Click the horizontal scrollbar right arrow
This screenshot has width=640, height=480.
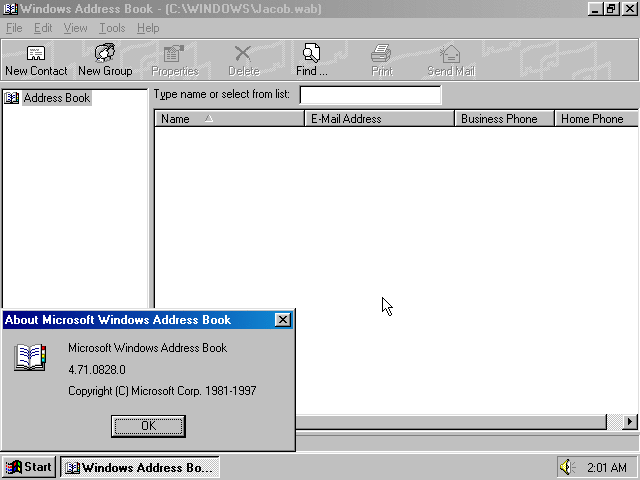point(630,422)
